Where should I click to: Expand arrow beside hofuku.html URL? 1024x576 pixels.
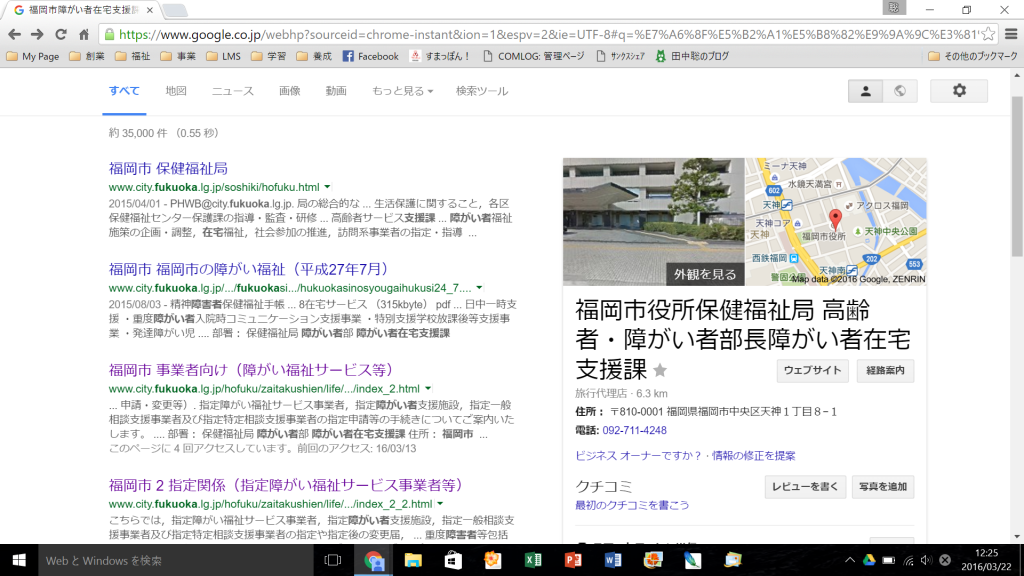(327, 187)
